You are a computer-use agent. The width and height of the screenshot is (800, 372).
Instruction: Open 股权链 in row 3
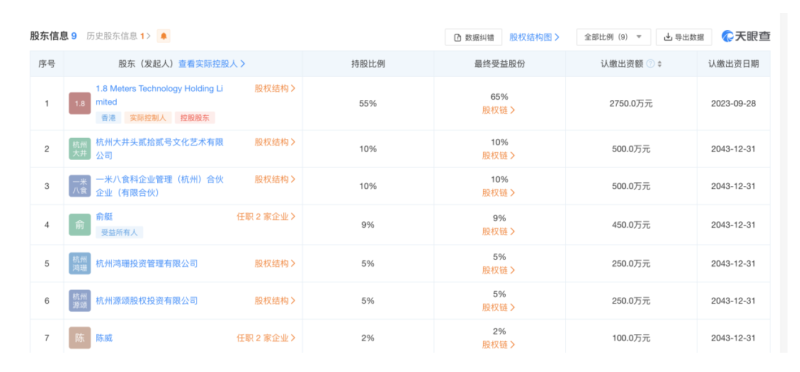tap(498, 193)
